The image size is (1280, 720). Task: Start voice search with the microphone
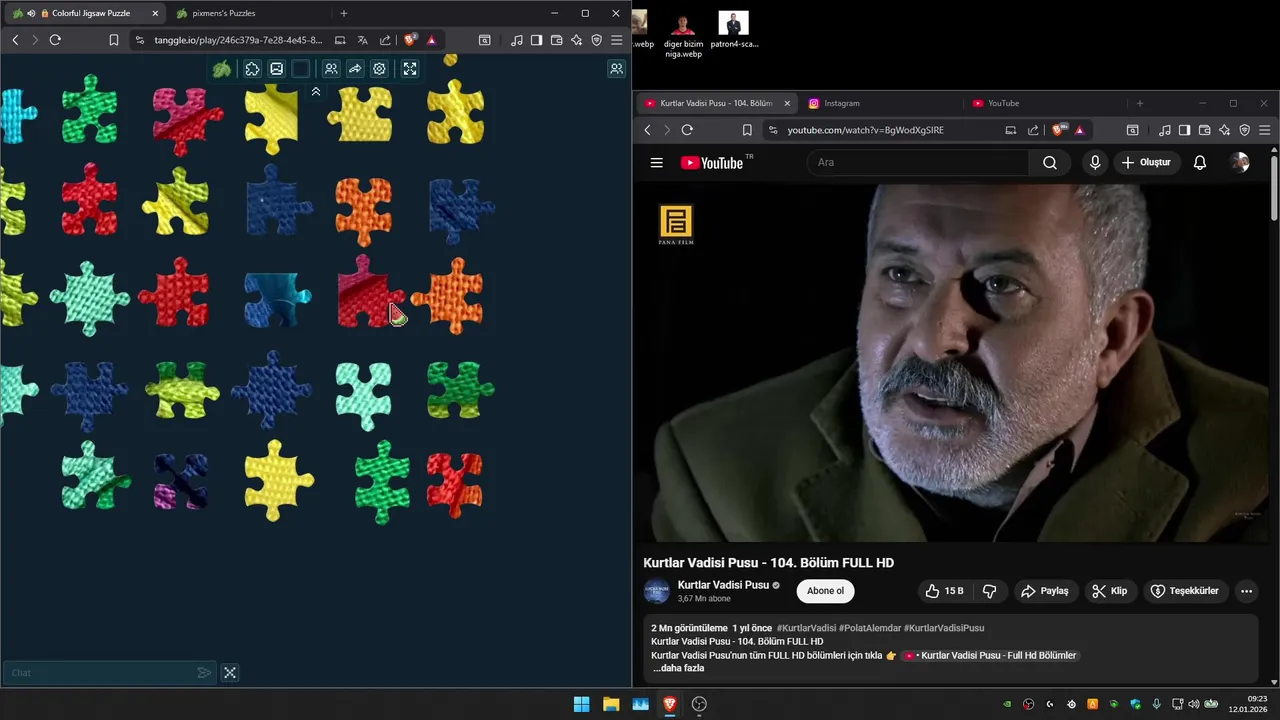point(1095,162)
